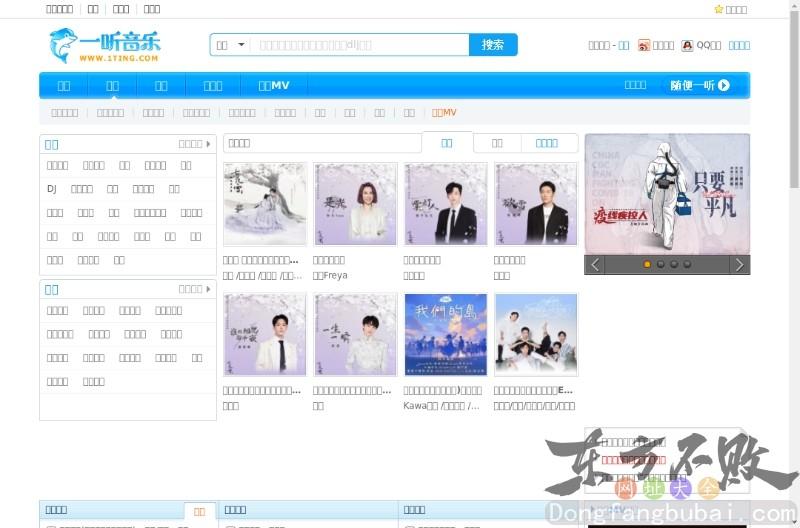Open the blue ocean album cover thumbnail
Viewport: 800px width, 528px height.
445,334
